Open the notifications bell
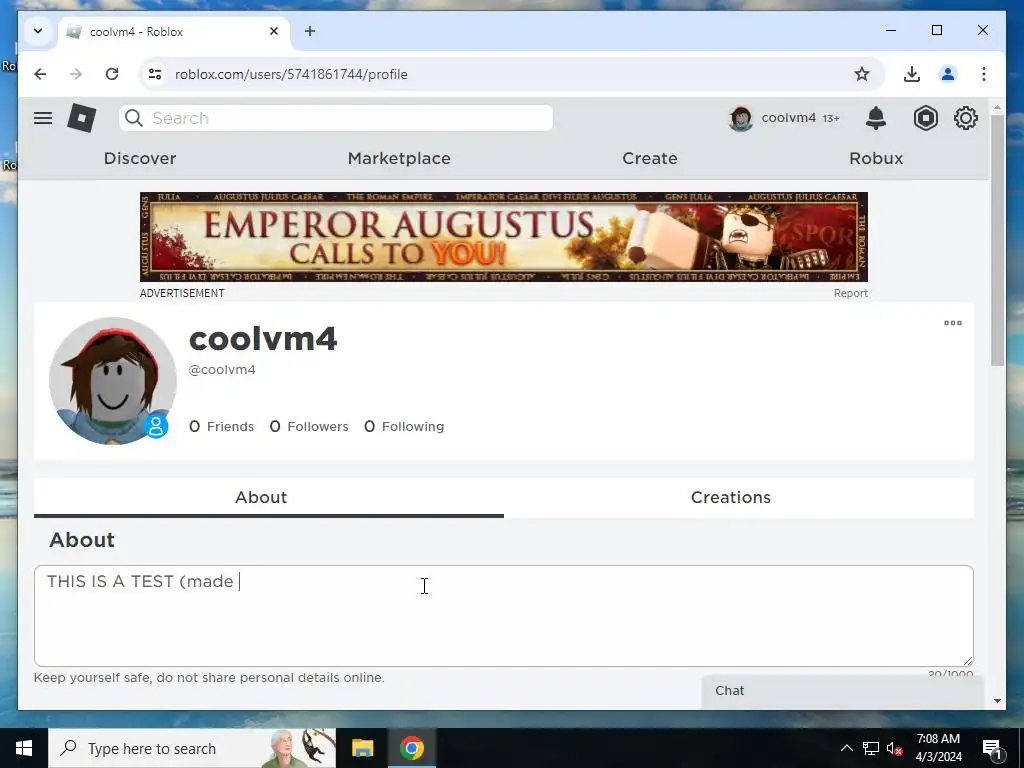 876,118
